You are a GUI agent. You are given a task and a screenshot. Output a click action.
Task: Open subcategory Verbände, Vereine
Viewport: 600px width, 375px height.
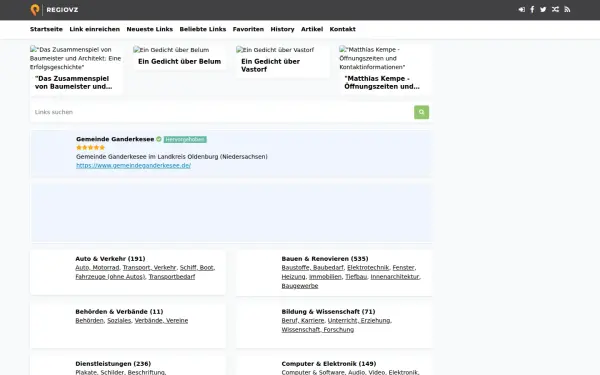click(161, 321)
